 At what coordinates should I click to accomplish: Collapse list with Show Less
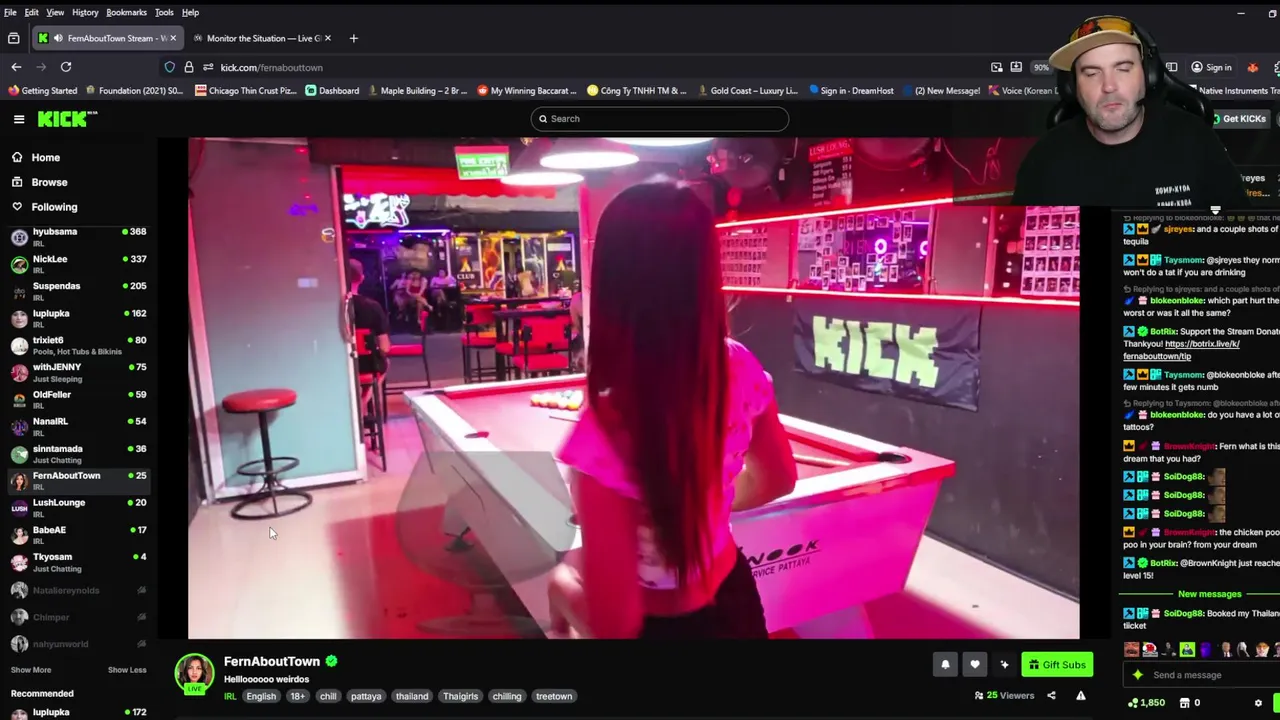tap(127, 670)
